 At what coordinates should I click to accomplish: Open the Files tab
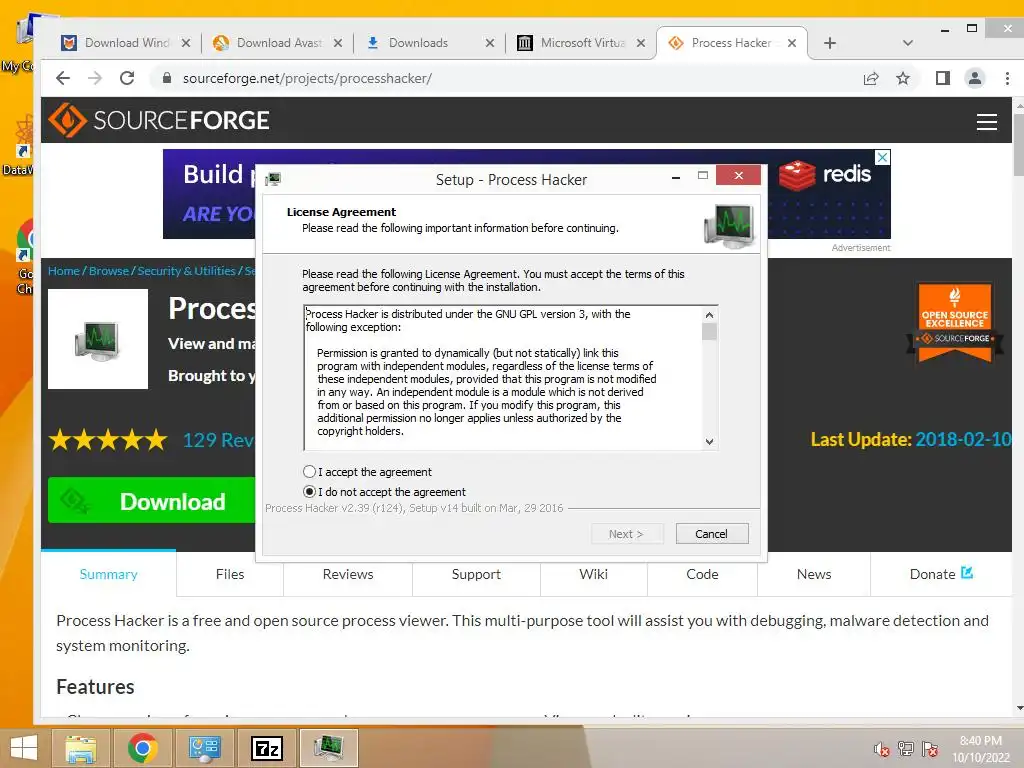pyautogui.click(x=230, y=574)
